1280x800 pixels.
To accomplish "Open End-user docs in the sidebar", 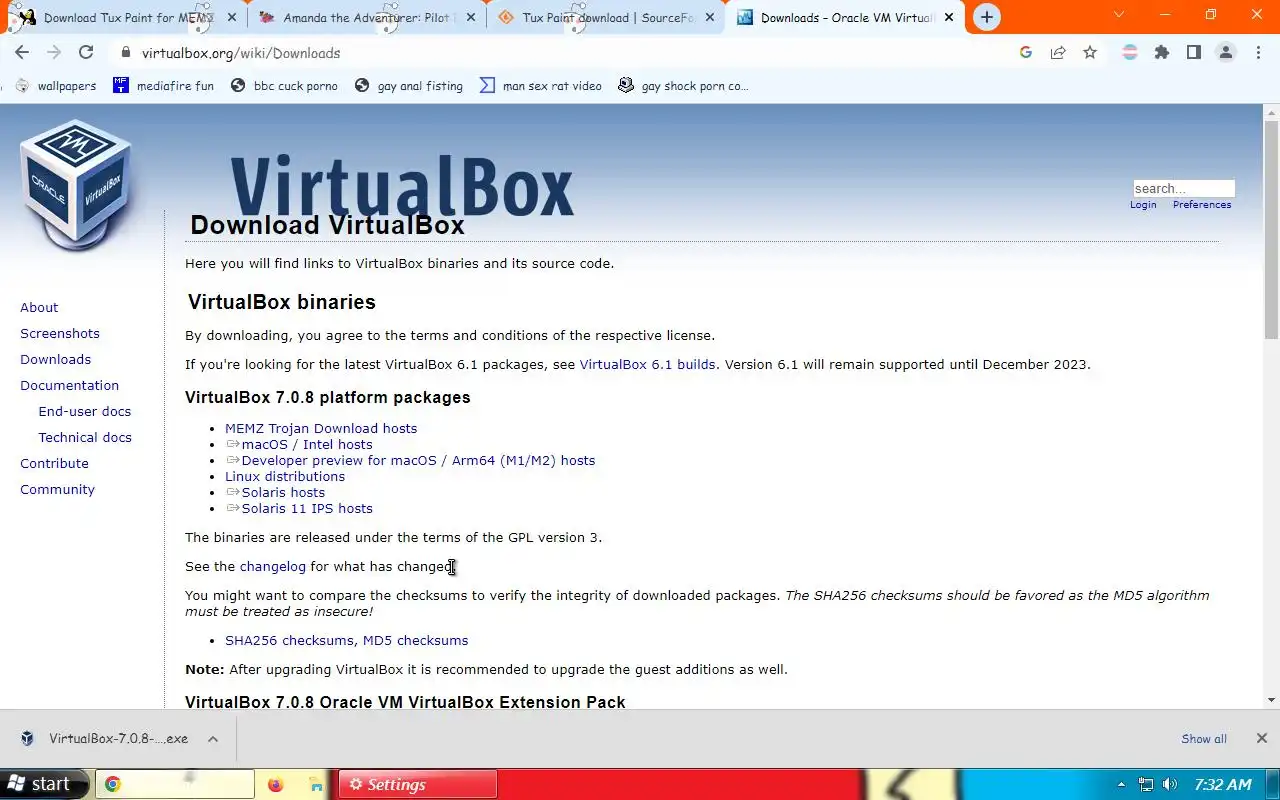I will (x=84, y=411).
